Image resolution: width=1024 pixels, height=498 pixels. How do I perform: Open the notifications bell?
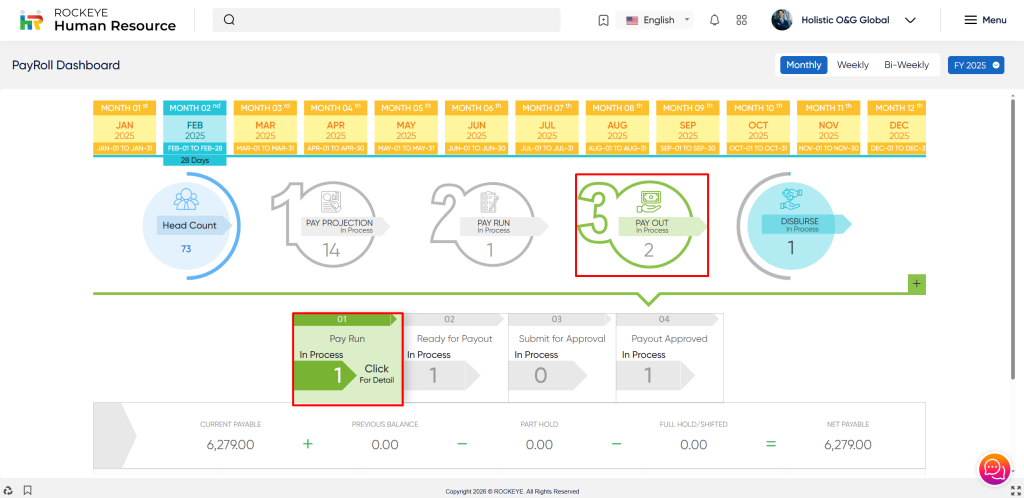(714, 20)
